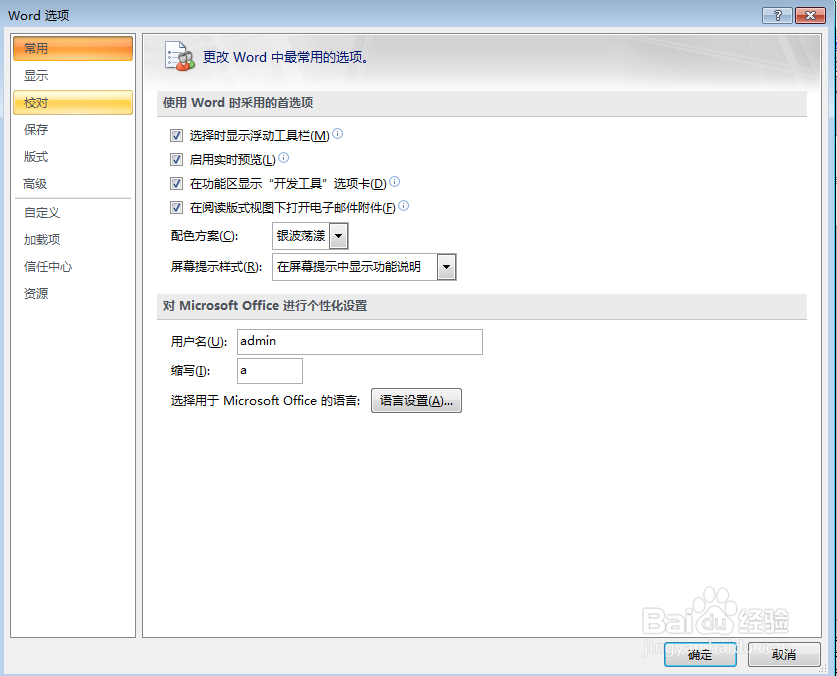Cancel with the 取消 button
The height and width of the screenshot is (676, 837).
[x=784, y=654]
